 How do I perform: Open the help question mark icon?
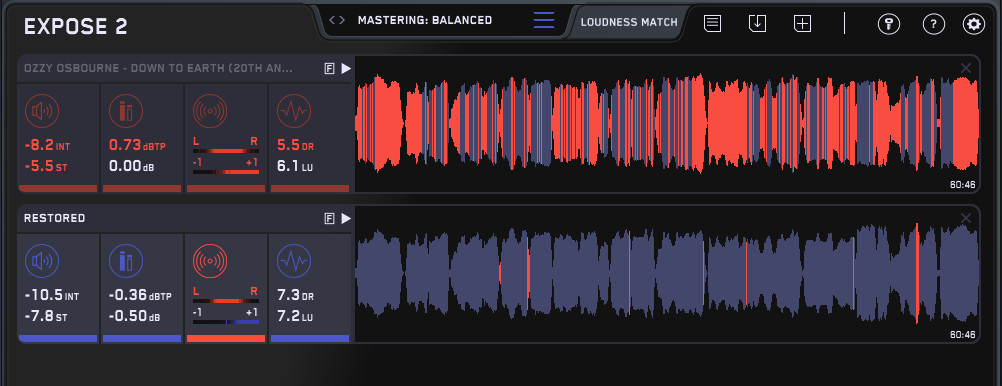934,24
